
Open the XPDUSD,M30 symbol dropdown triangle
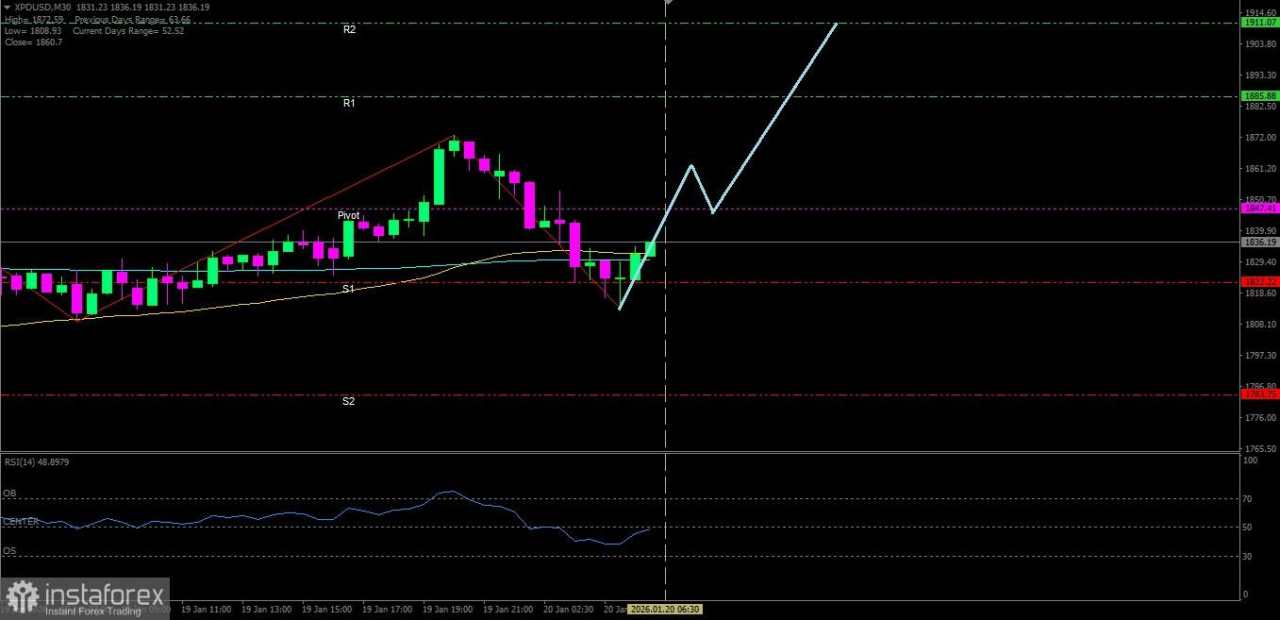[8, 6]
